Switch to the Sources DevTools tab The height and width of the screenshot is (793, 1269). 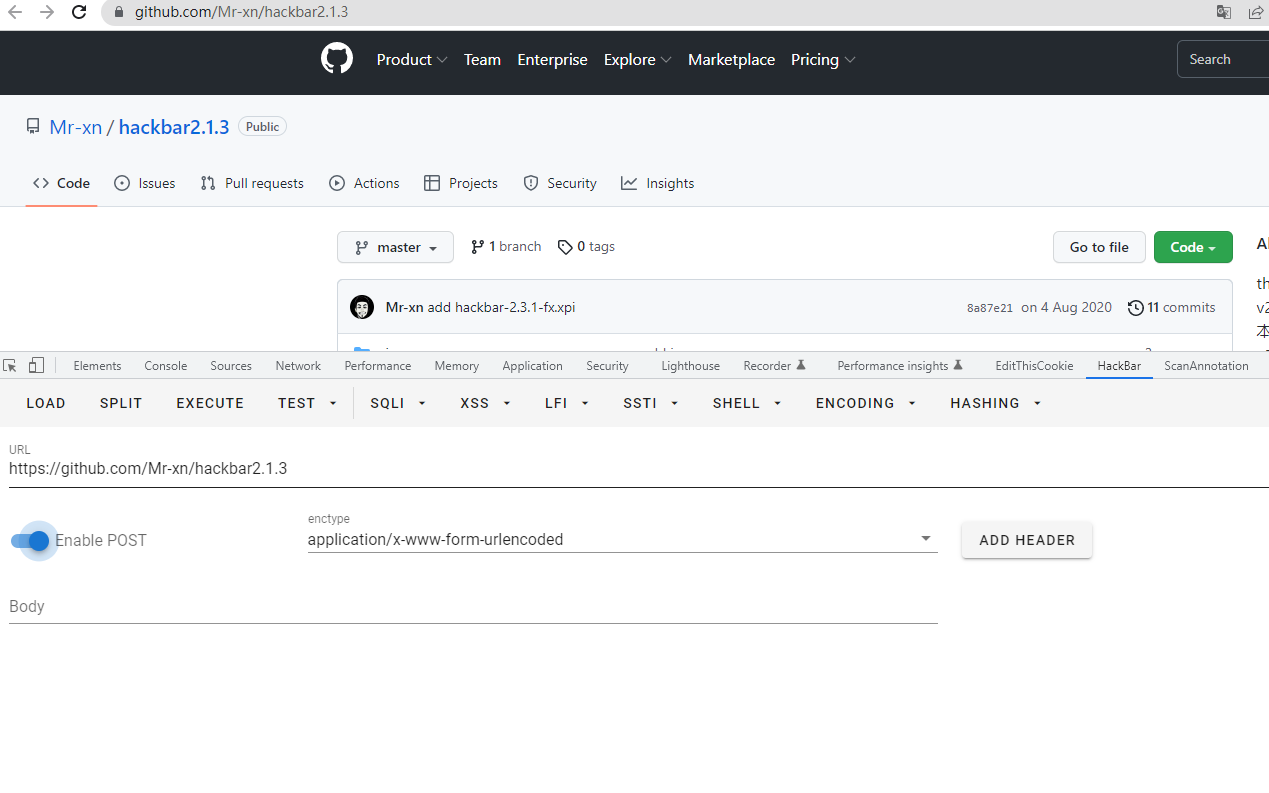pyautogui.click(x=231, y=366)
